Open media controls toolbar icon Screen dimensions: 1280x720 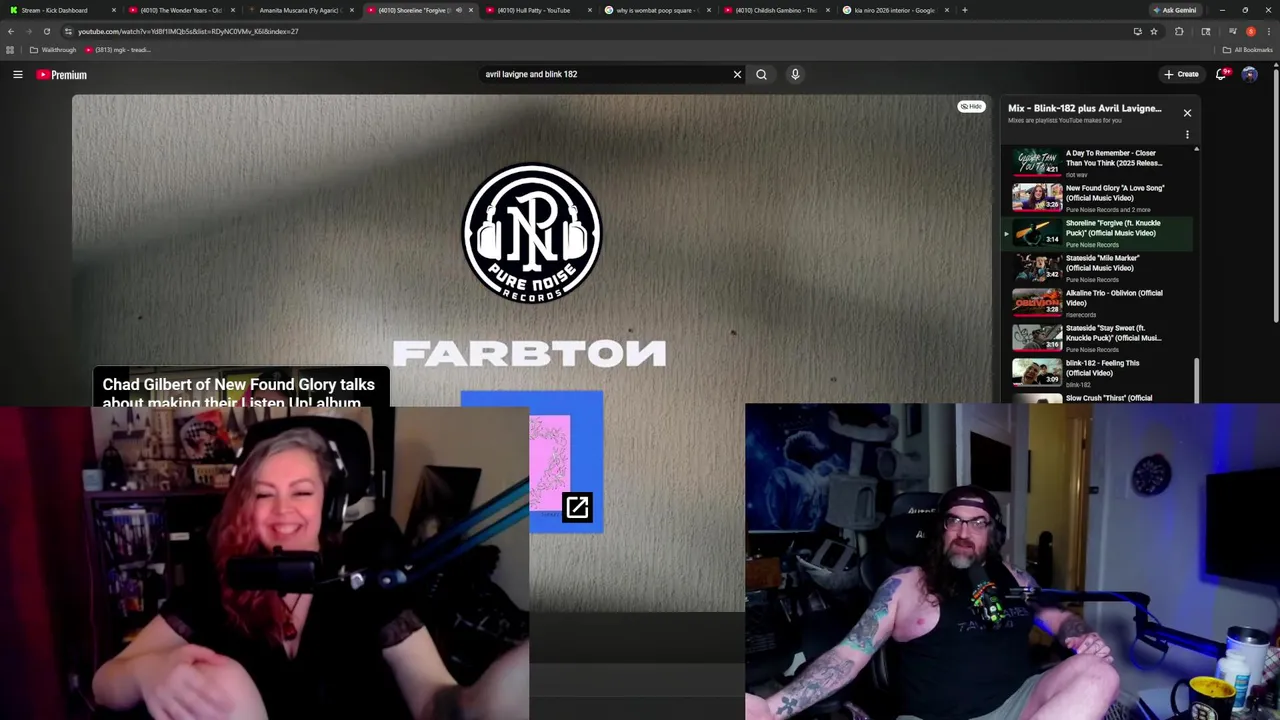(1233, 31)
